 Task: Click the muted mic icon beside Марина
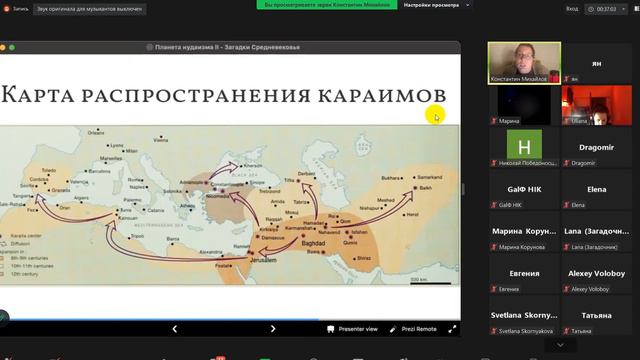click(x=494, y=121)
